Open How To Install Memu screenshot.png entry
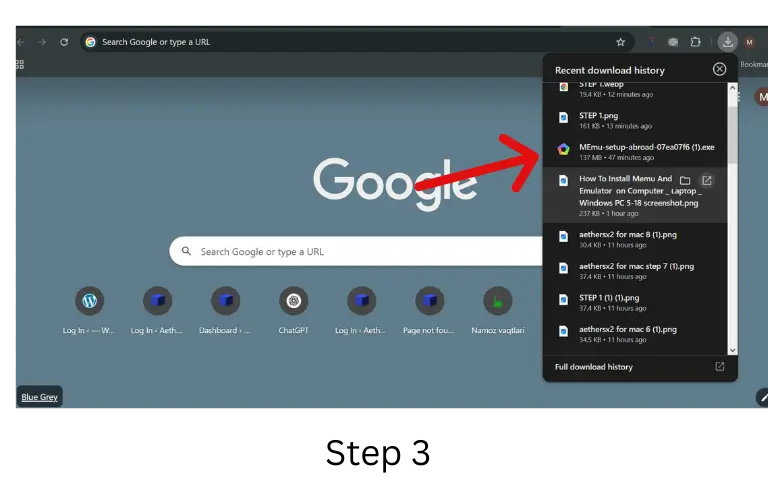768x480 pixels. pyautogui.click(x=635, y=195)
